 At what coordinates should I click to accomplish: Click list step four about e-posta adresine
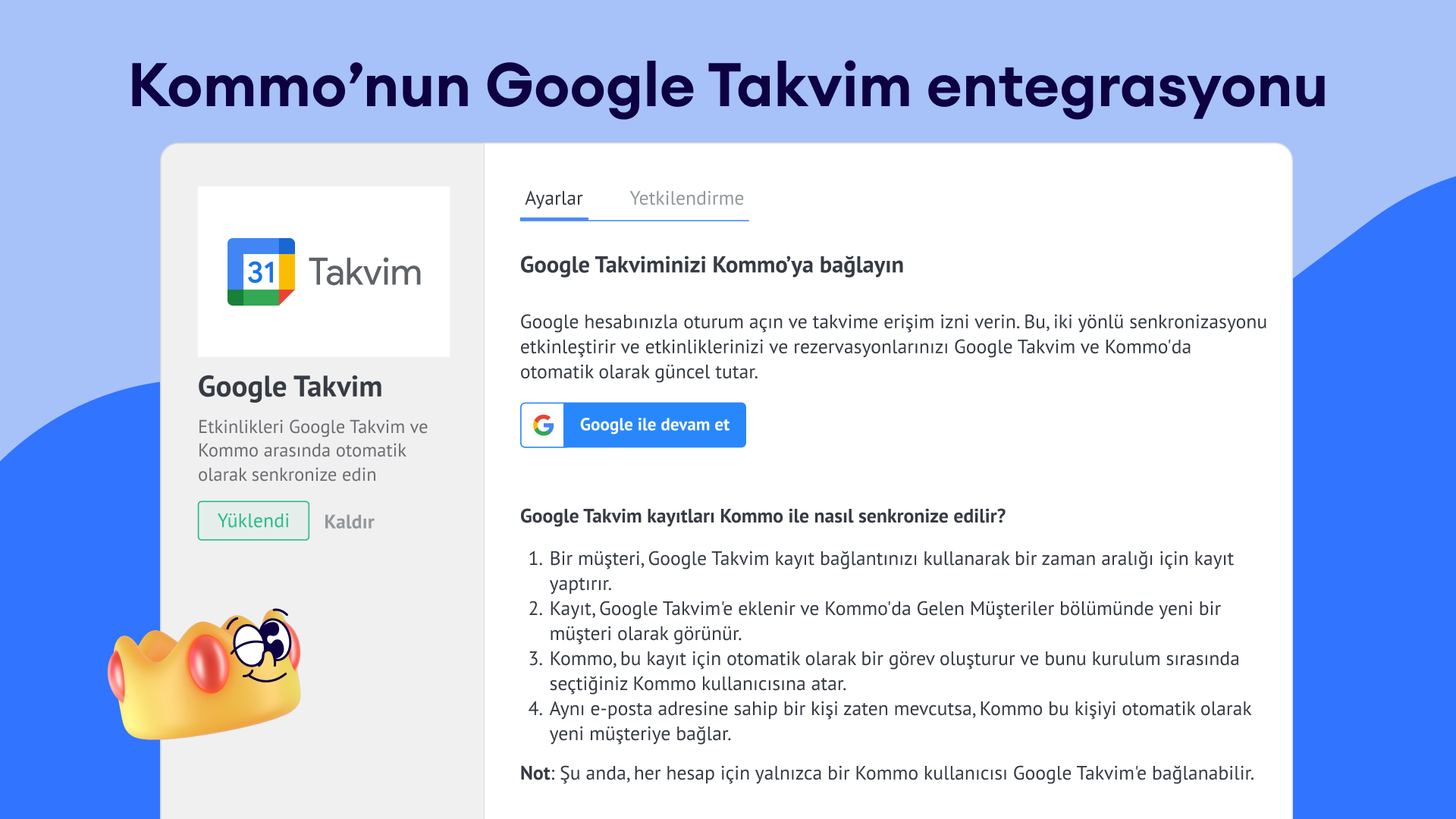(x=899, y=720)
